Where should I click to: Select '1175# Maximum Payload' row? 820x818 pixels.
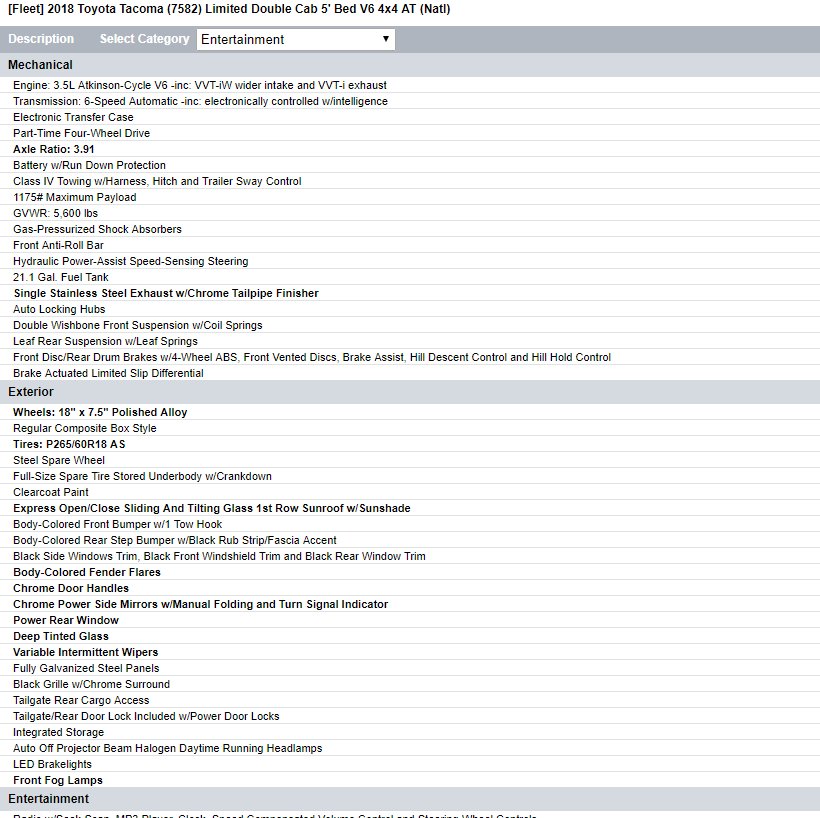click(410, 197)
